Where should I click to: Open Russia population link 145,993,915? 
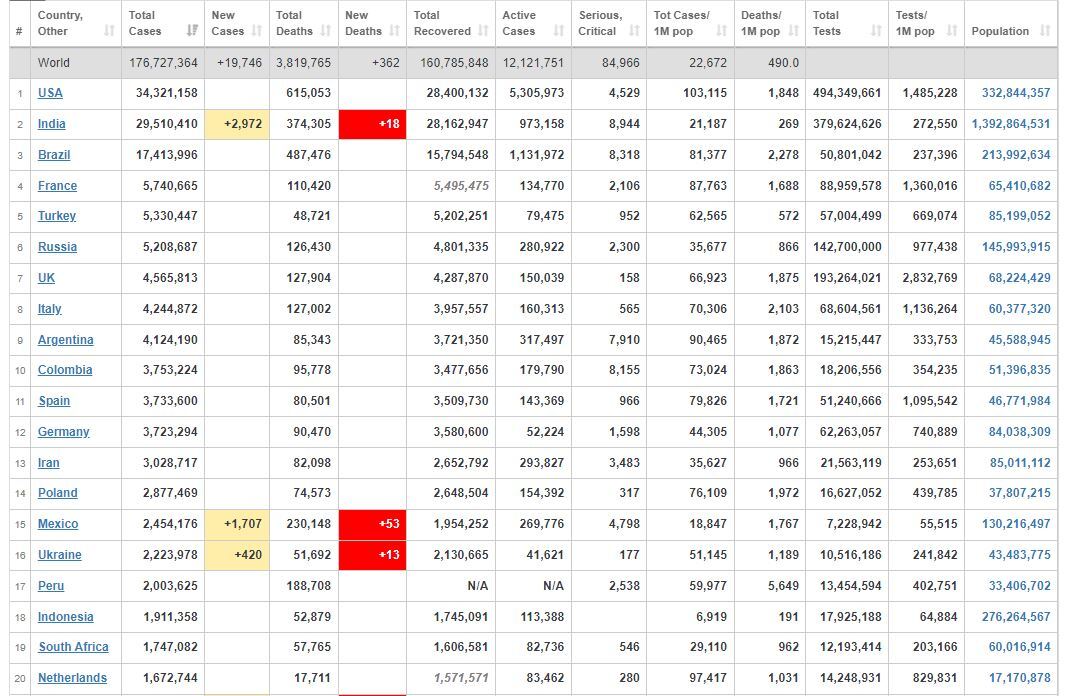click(x=1016, y=247)
